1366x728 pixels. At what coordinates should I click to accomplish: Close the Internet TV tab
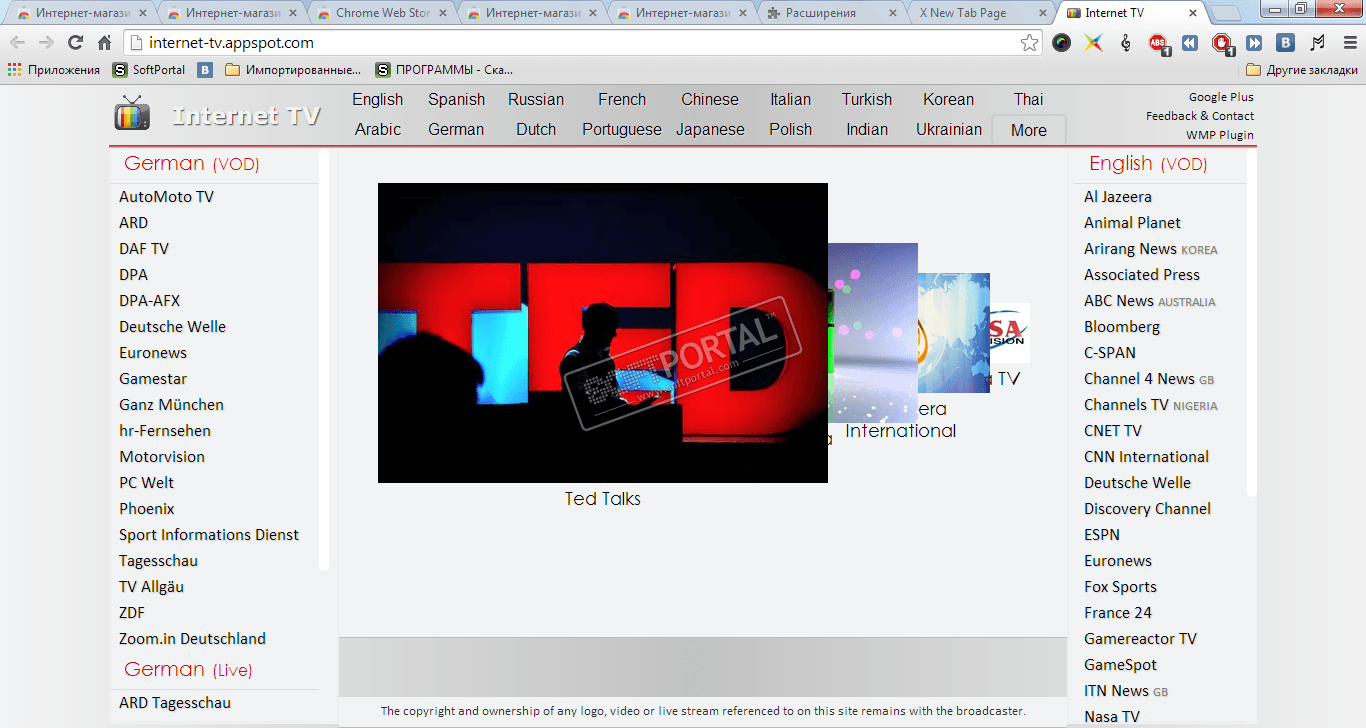pyautogui.click(x=1193, y=13)
